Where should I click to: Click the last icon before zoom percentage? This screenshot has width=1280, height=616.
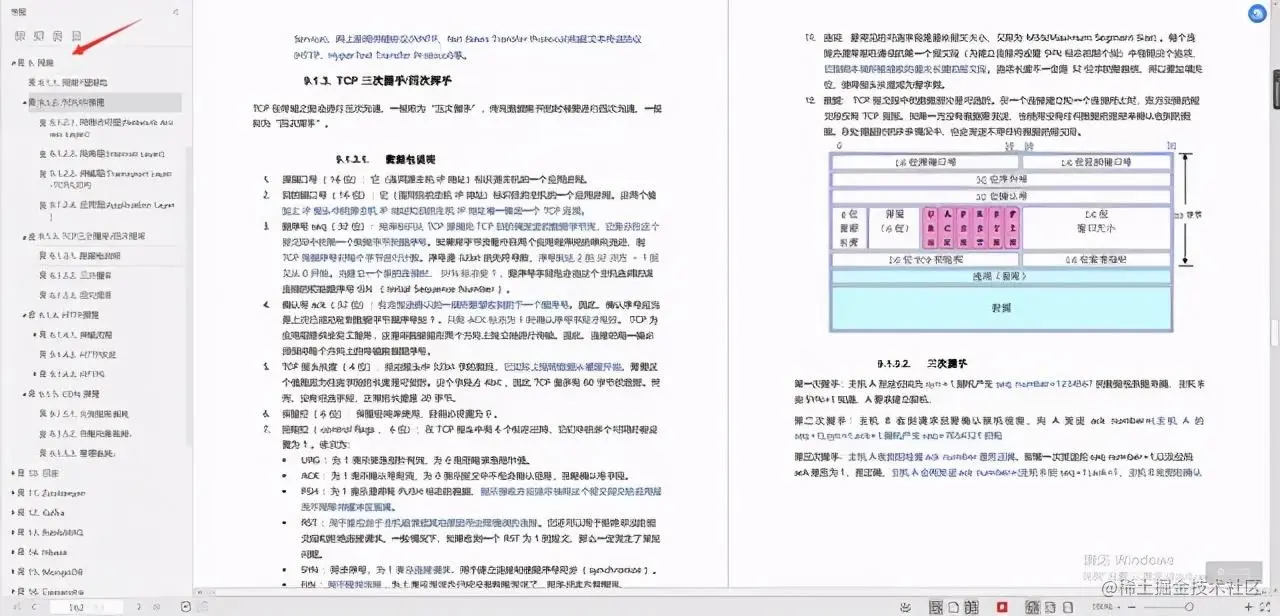click(1068, 607)
